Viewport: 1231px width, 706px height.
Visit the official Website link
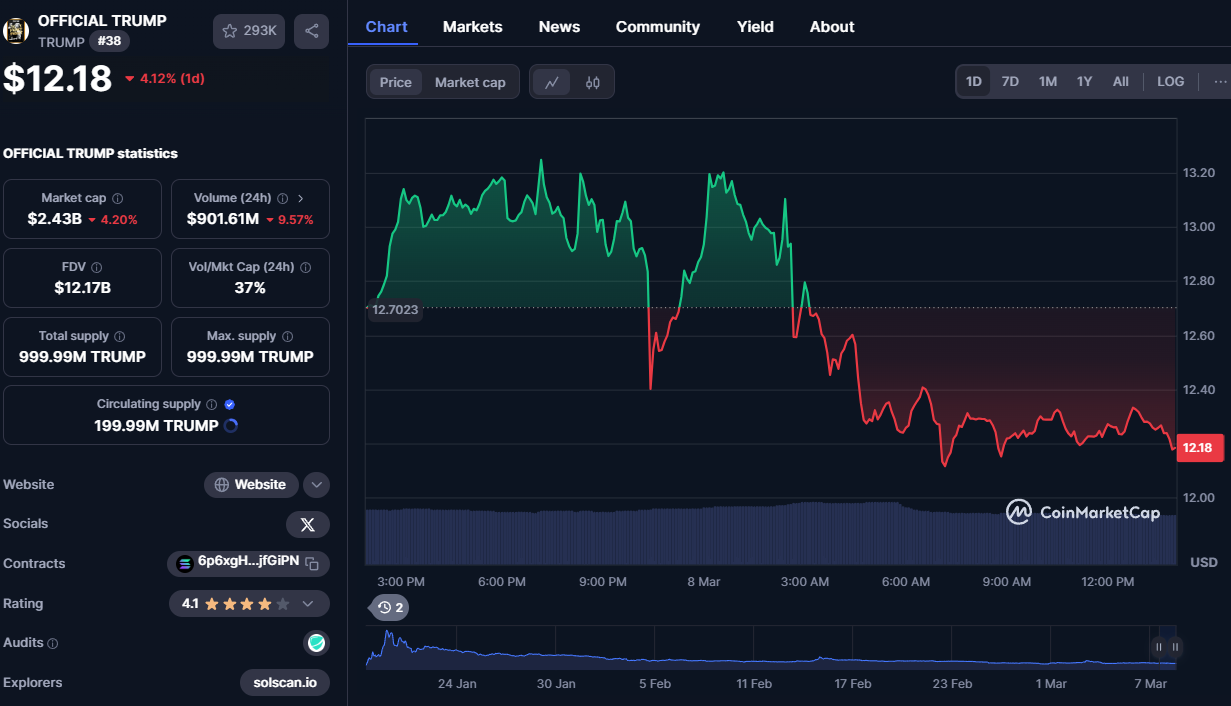(251, 485)
